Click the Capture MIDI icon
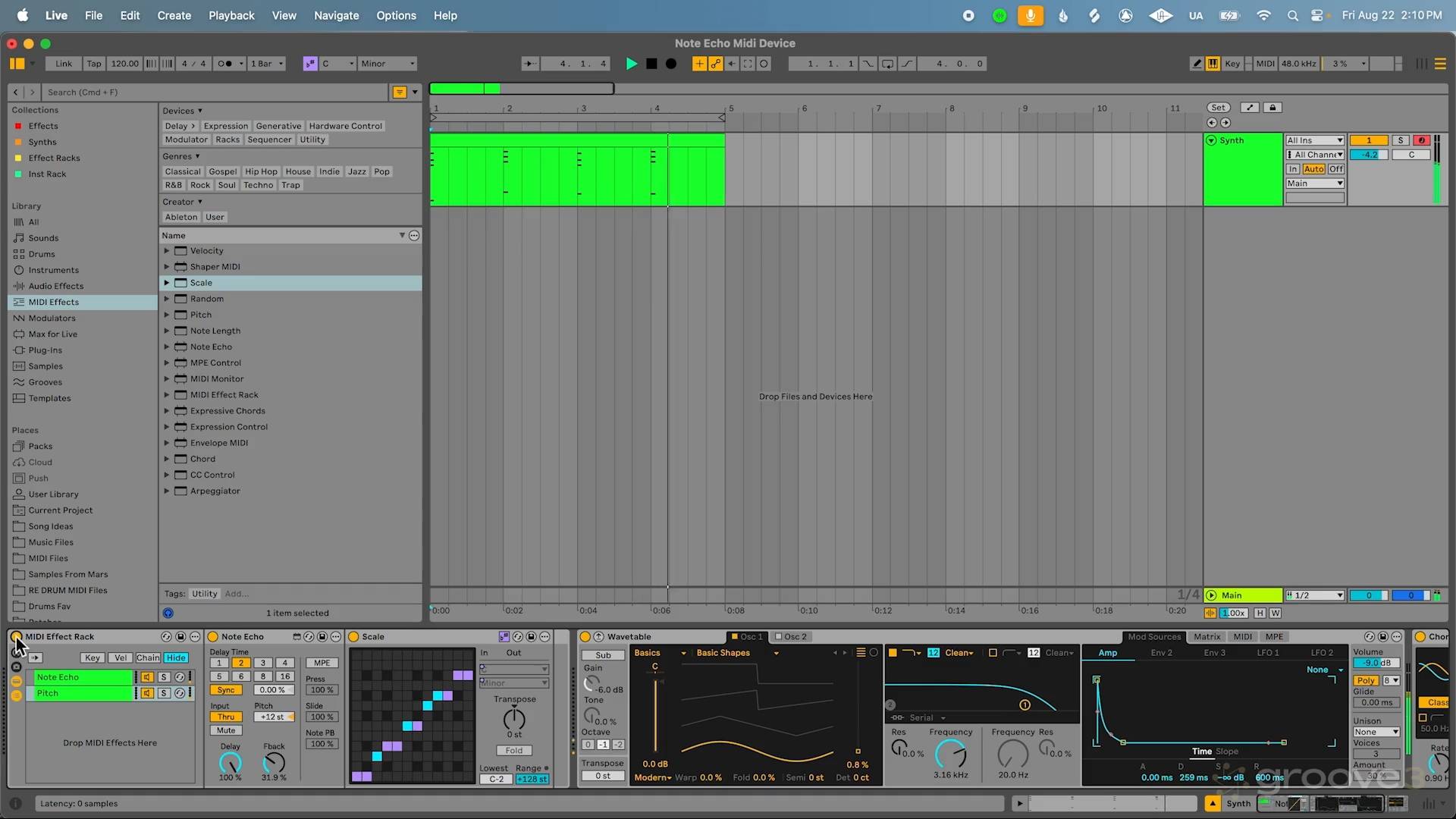This screenshot has height=819, width=1456. coord(748,64)
